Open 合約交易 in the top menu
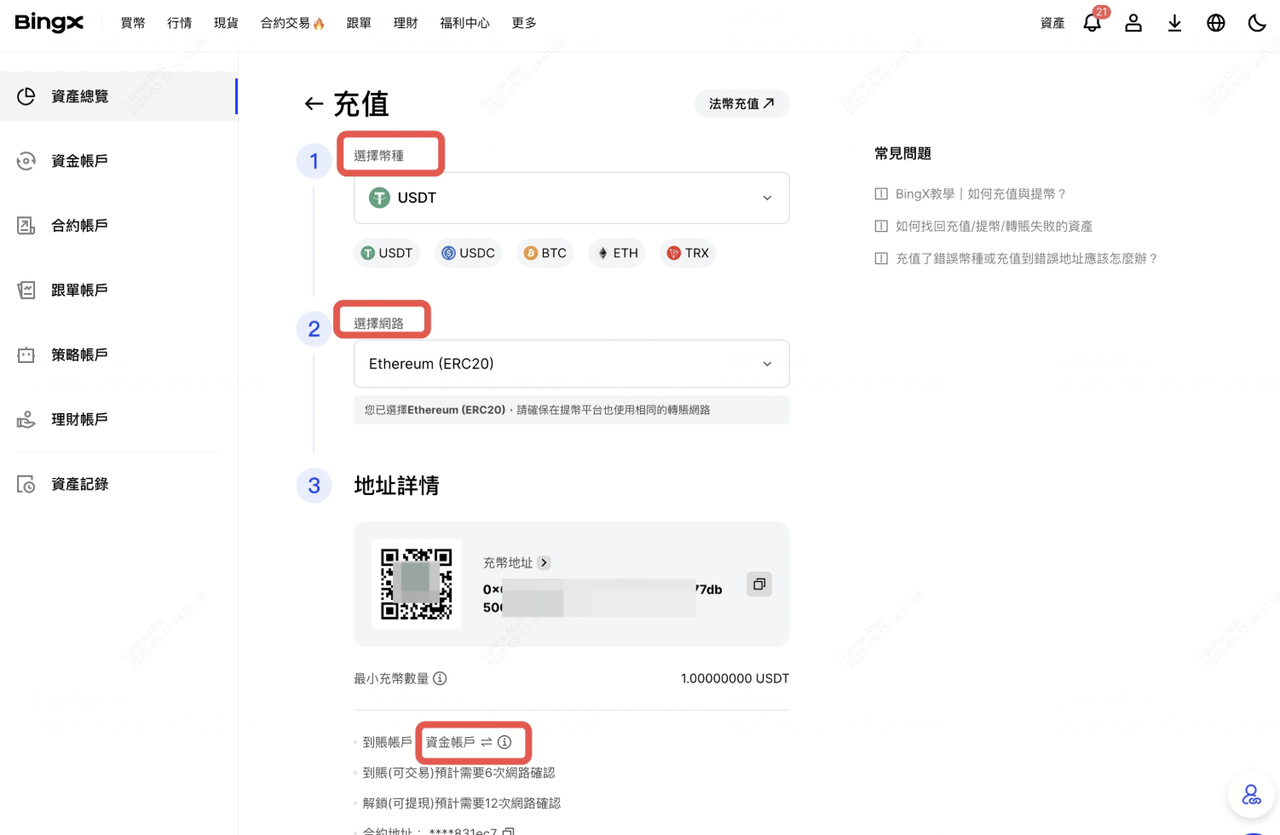The width and height of the screenshot is (1280, 835). point(291,23)
